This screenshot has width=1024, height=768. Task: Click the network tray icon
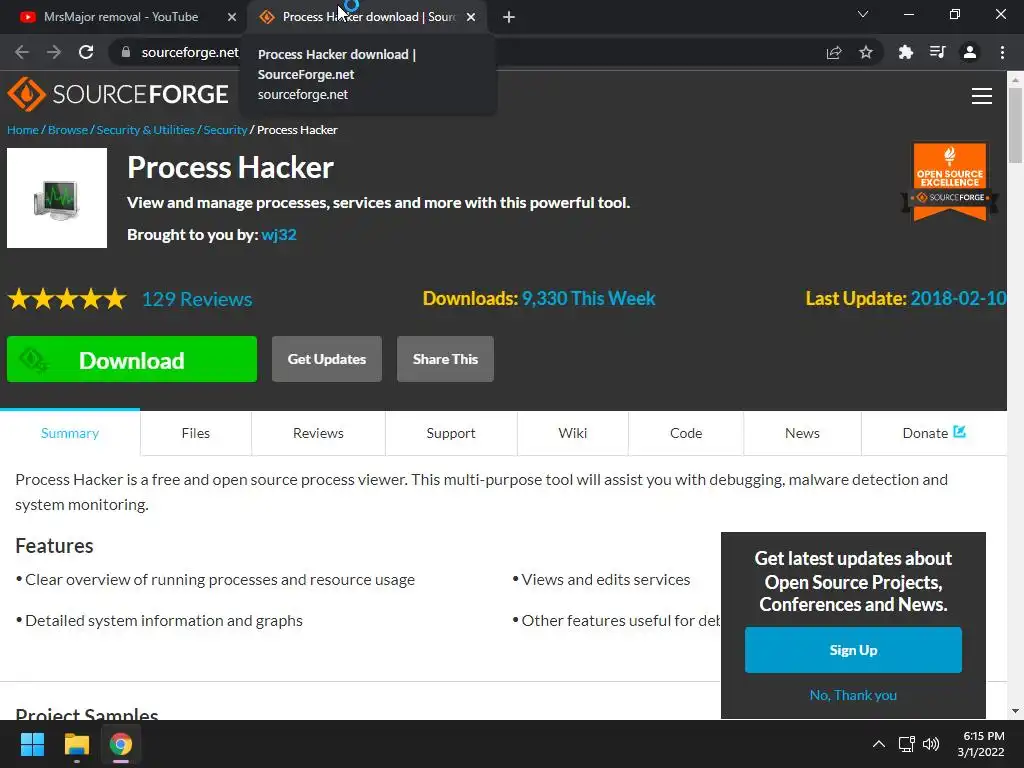pos(906,744)
